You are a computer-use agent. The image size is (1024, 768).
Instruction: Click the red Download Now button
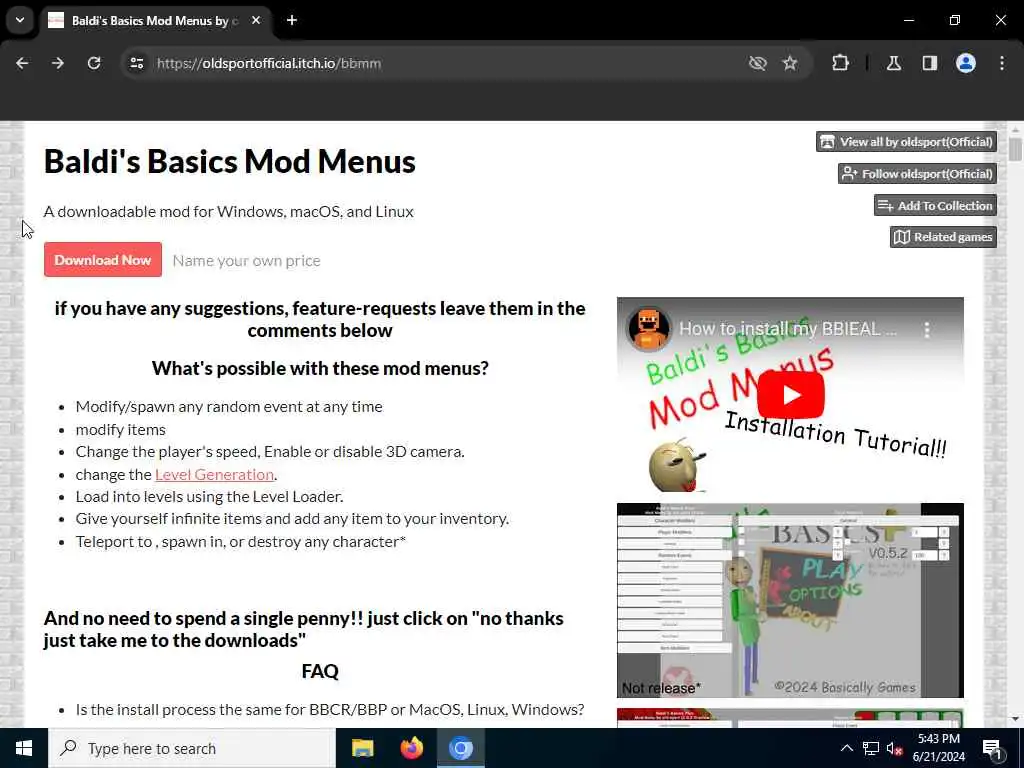click(103, 260)
